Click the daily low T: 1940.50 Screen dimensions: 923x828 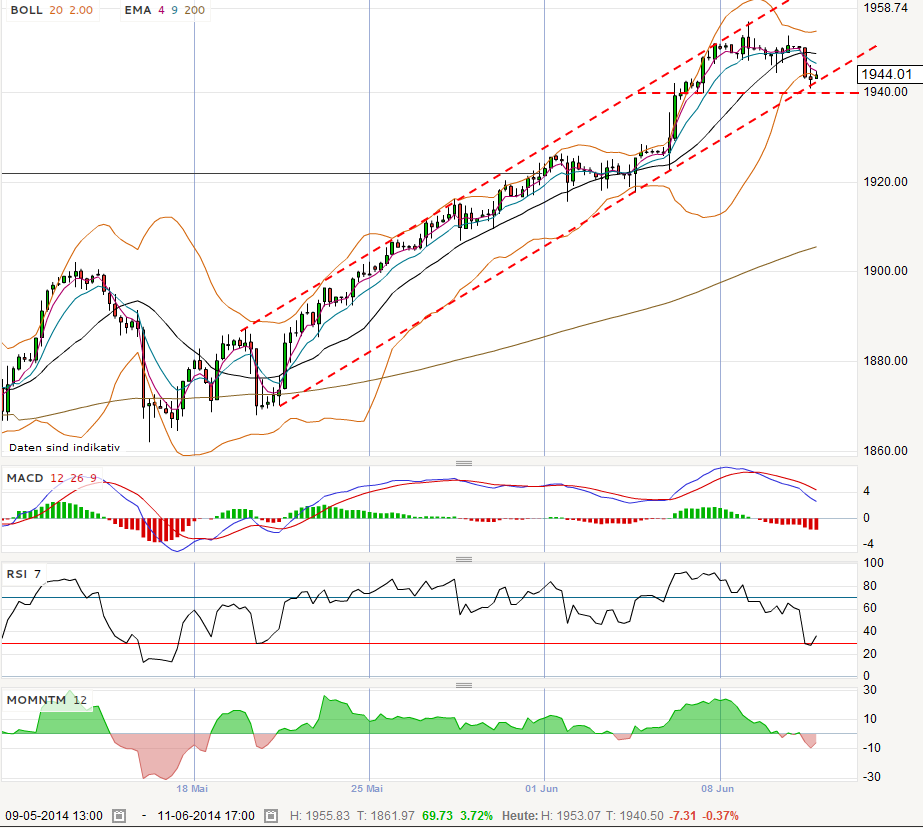(x=635, y=816)
